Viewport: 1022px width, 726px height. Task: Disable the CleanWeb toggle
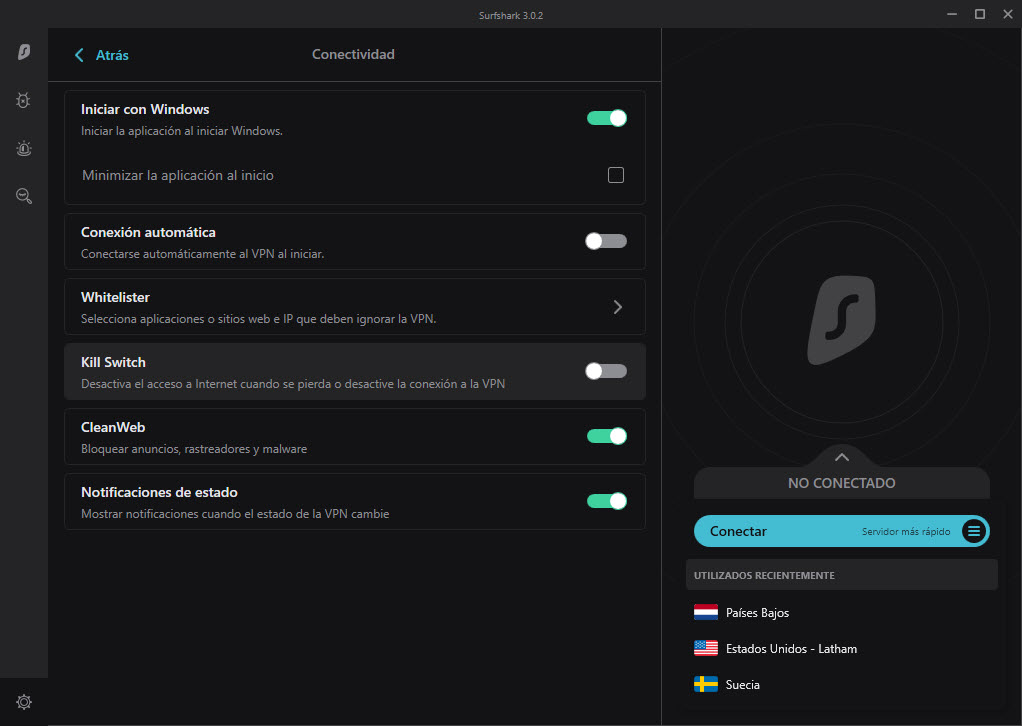click(607, 436)
